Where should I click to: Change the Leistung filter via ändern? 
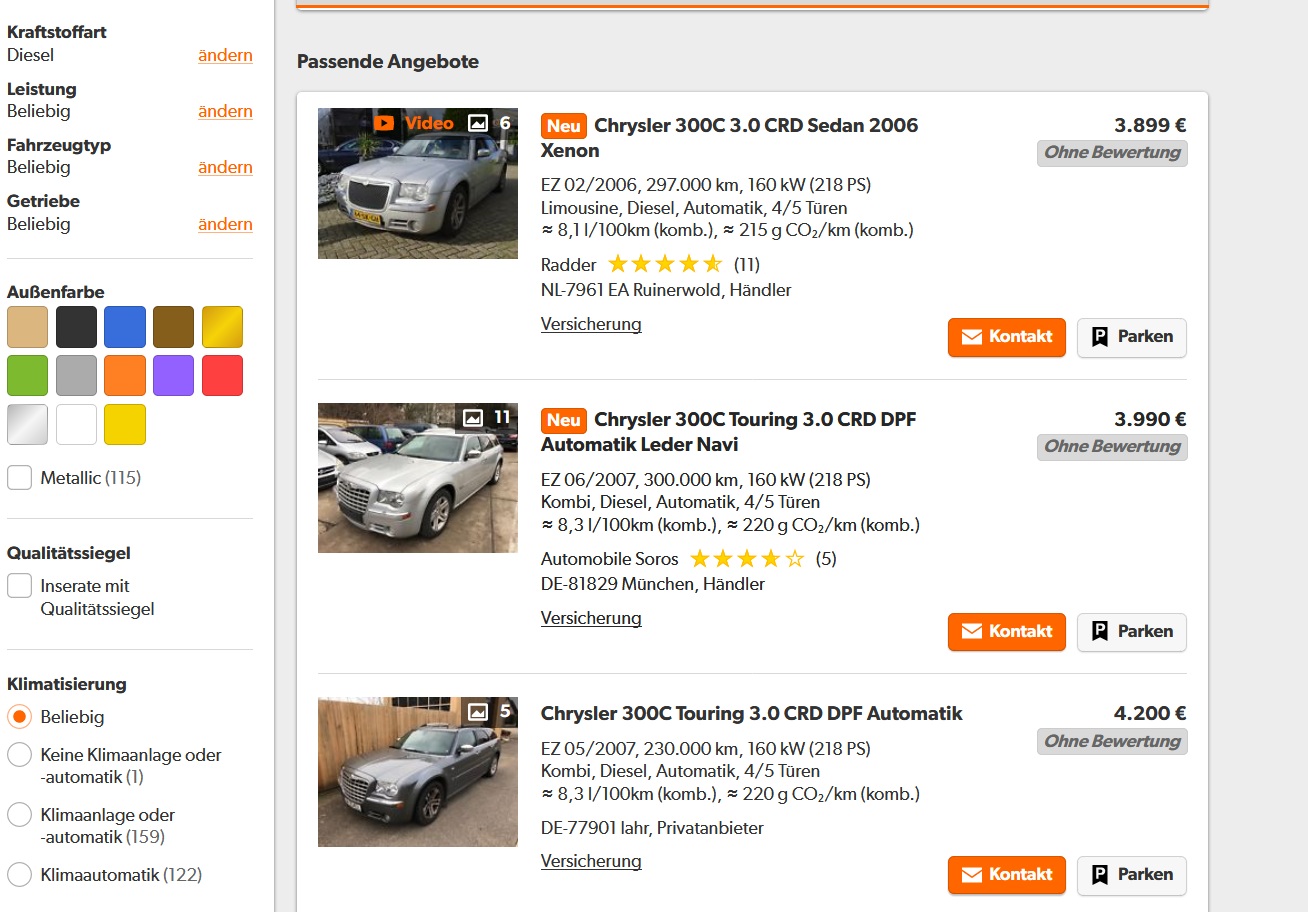pos(225,112)
